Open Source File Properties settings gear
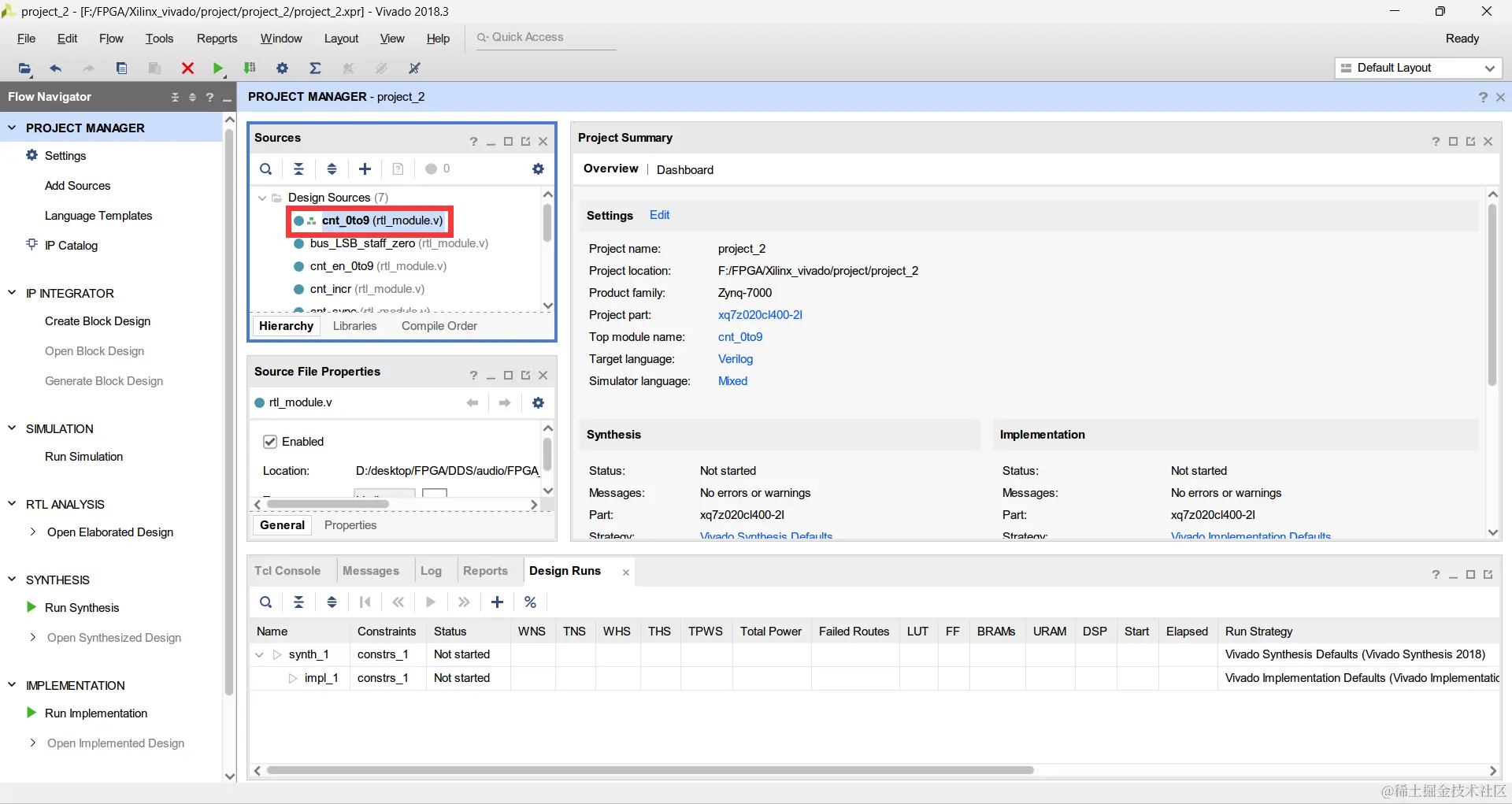Image resolution: width=1512 pixels, height=804 pixels. coord(539,402)
